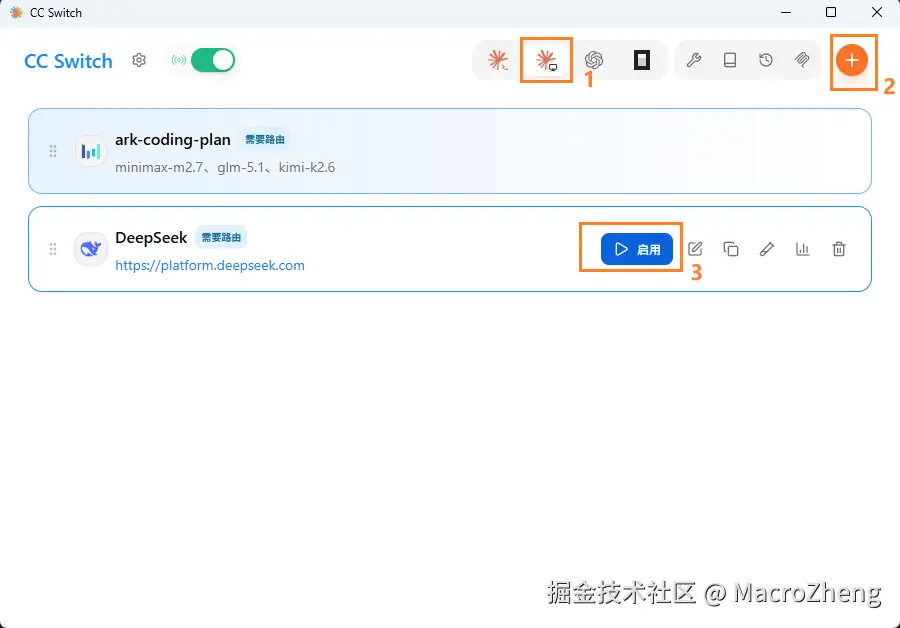This screenshot has width=900, height=628.
Task: Grab the drag handle of ark-coding-plan
Action: (53, 151)
